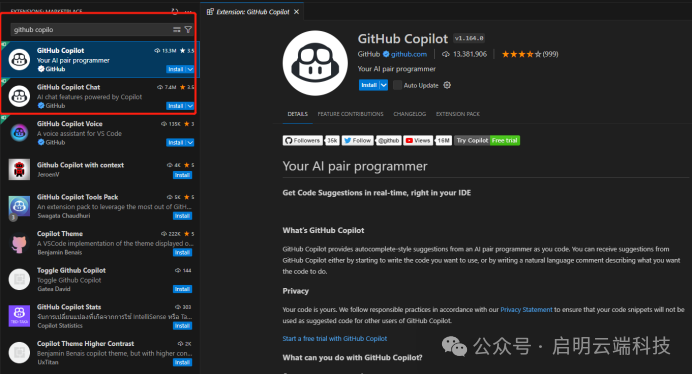Viewport: 693px width, 374px height.
Task: Click the YouTube Views badge
Action: pos(427,140)
